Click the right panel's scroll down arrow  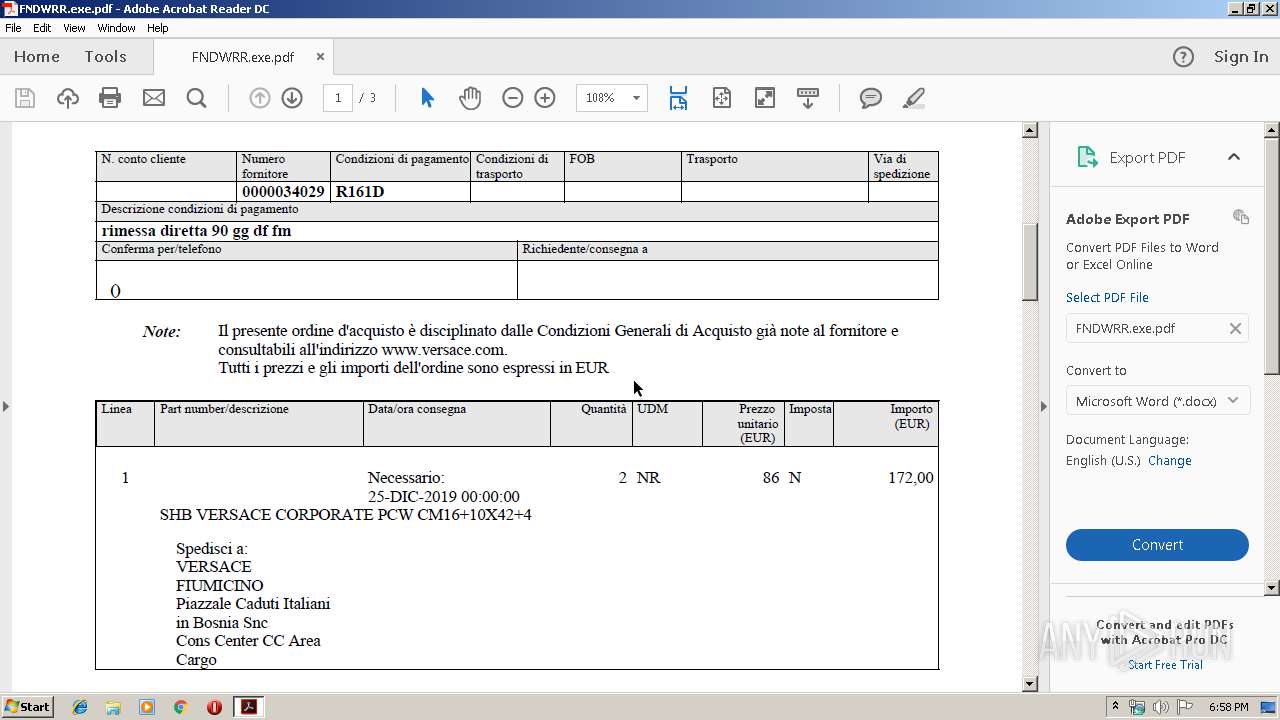1272,588
